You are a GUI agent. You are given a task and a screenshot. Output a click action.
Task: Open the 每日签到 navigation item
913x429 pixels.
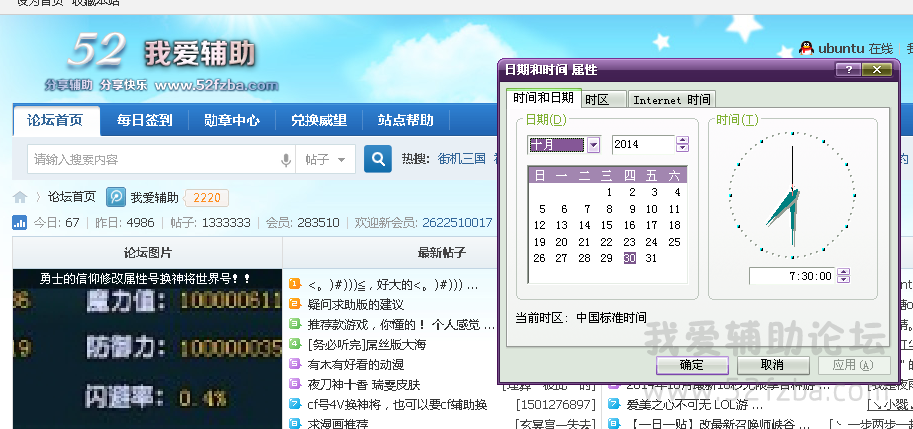[144, 120]
